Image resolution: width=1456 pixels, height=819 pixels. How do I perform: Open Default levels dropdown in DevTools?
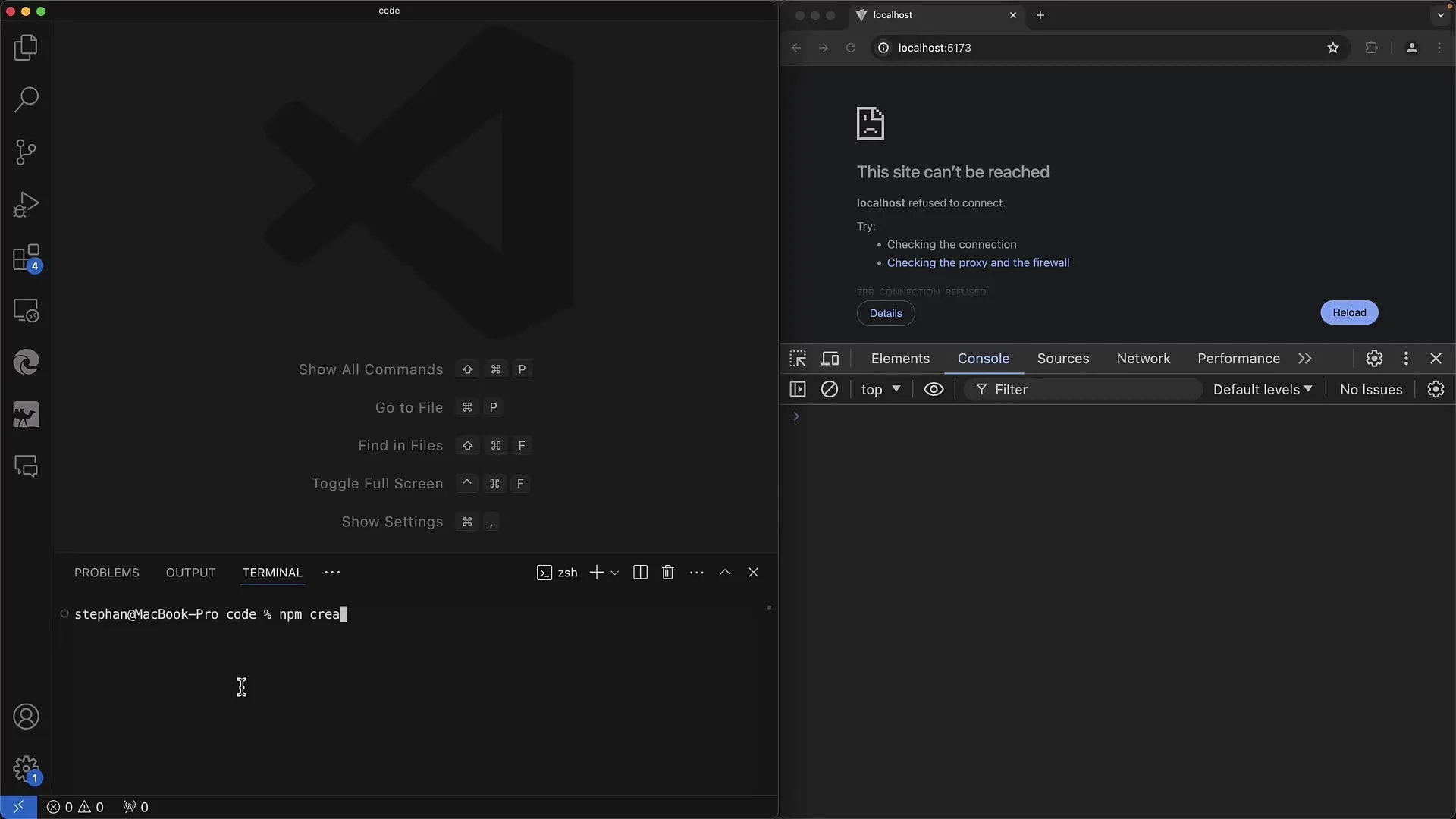(1263, 389)
